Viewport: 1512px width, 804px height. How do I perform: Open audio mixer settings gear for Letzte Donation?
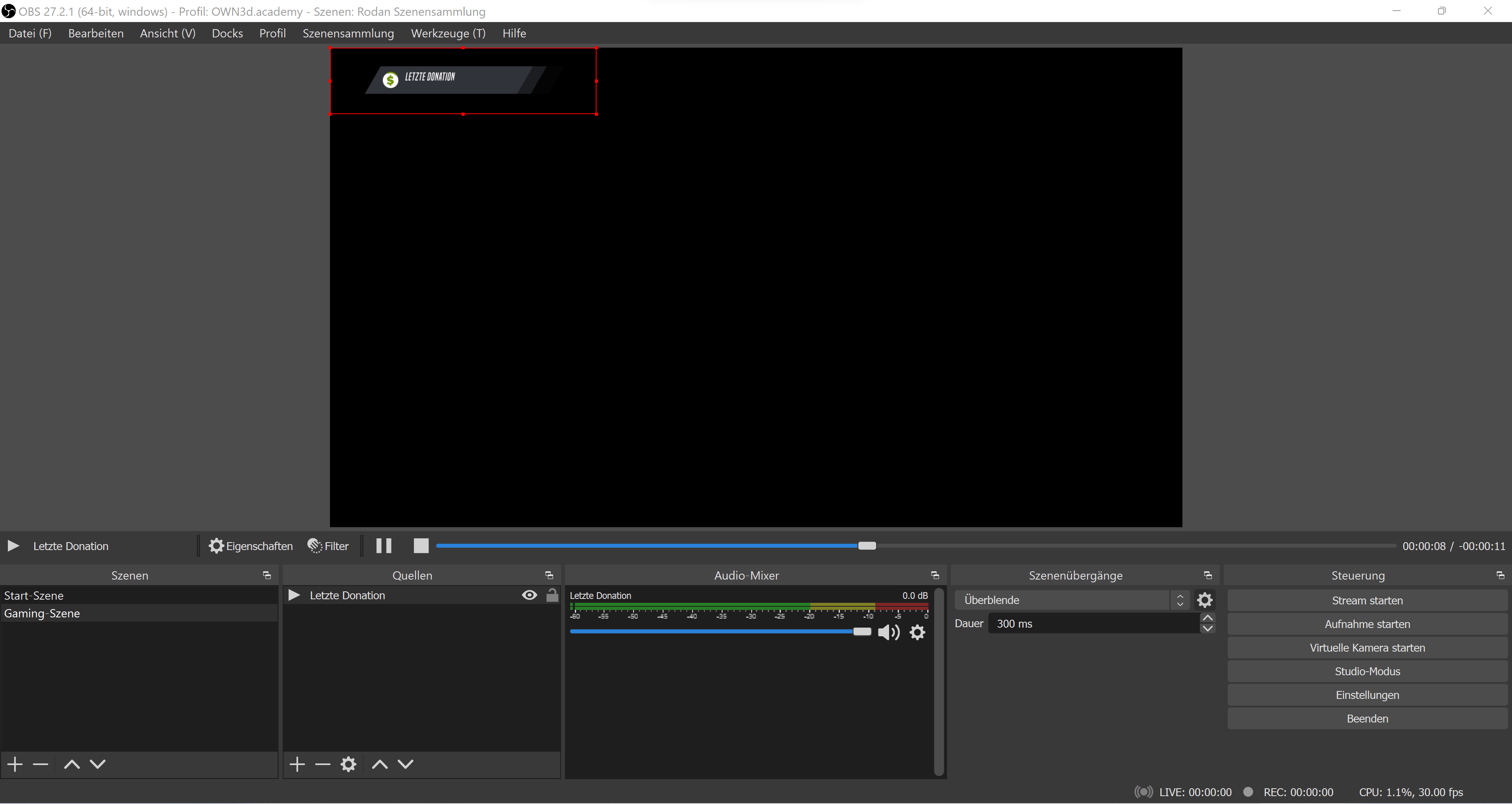coord(917,632)
